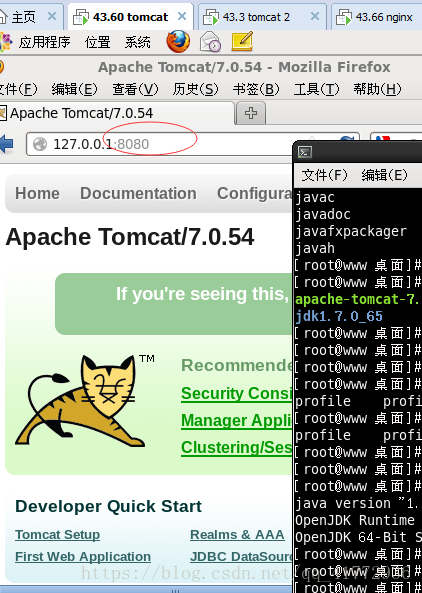The width and height of the screenshot is (422, 593).
Task: Switch to the 43.66 nginx VM tab
Action: (377, 17)
